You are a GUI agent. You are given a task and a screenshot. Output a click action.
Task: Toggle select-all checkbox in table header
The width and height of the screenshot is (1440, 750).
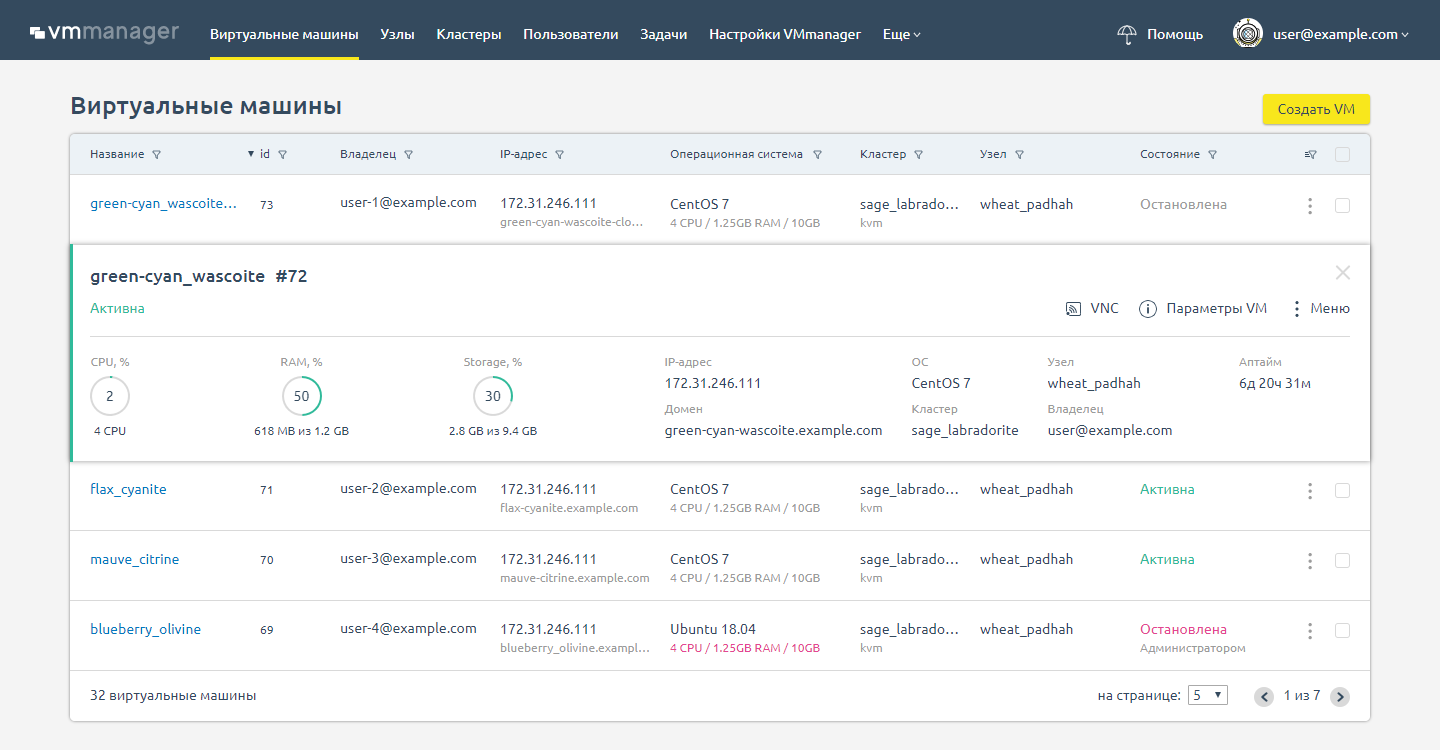pos(1342,155)
